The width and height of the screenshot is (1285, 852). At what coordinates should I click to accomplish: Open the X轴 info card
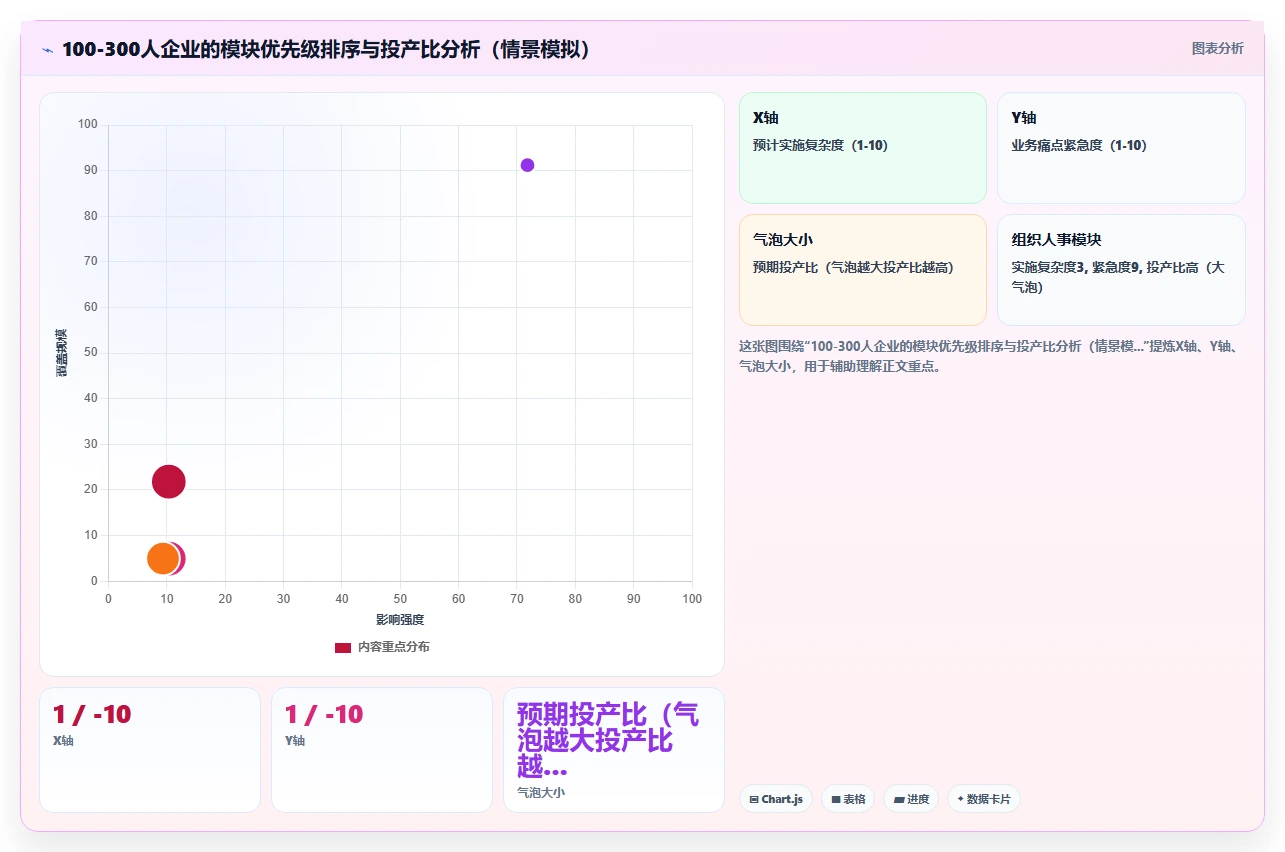click(x=862, y=147)
